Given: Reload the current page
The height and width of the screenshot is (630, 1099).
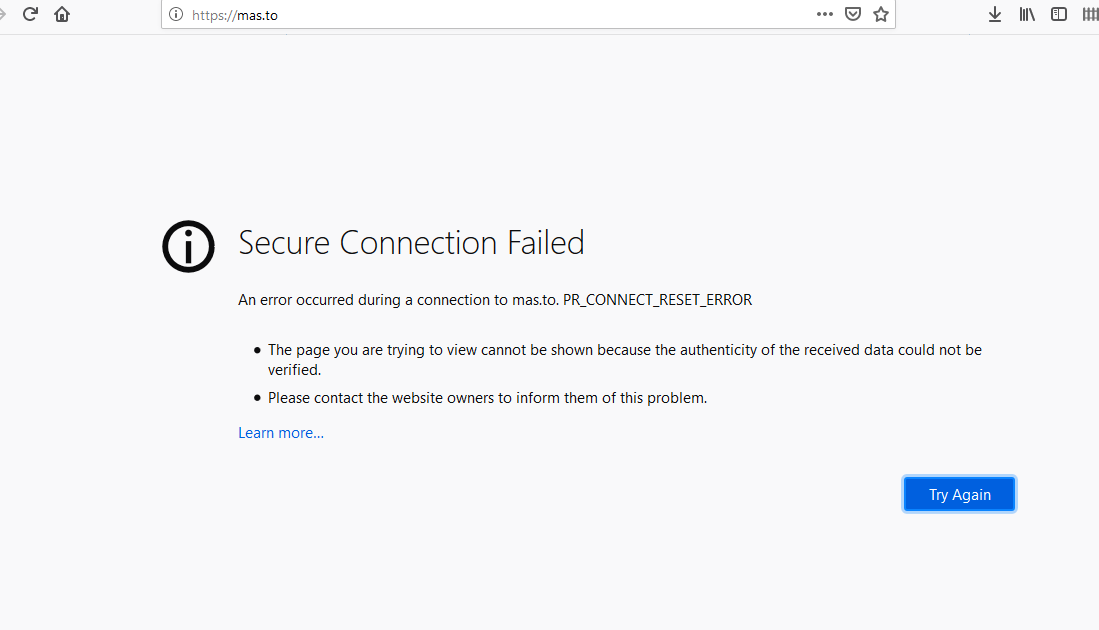Looking at the screenshot, I should click(30, 14).
